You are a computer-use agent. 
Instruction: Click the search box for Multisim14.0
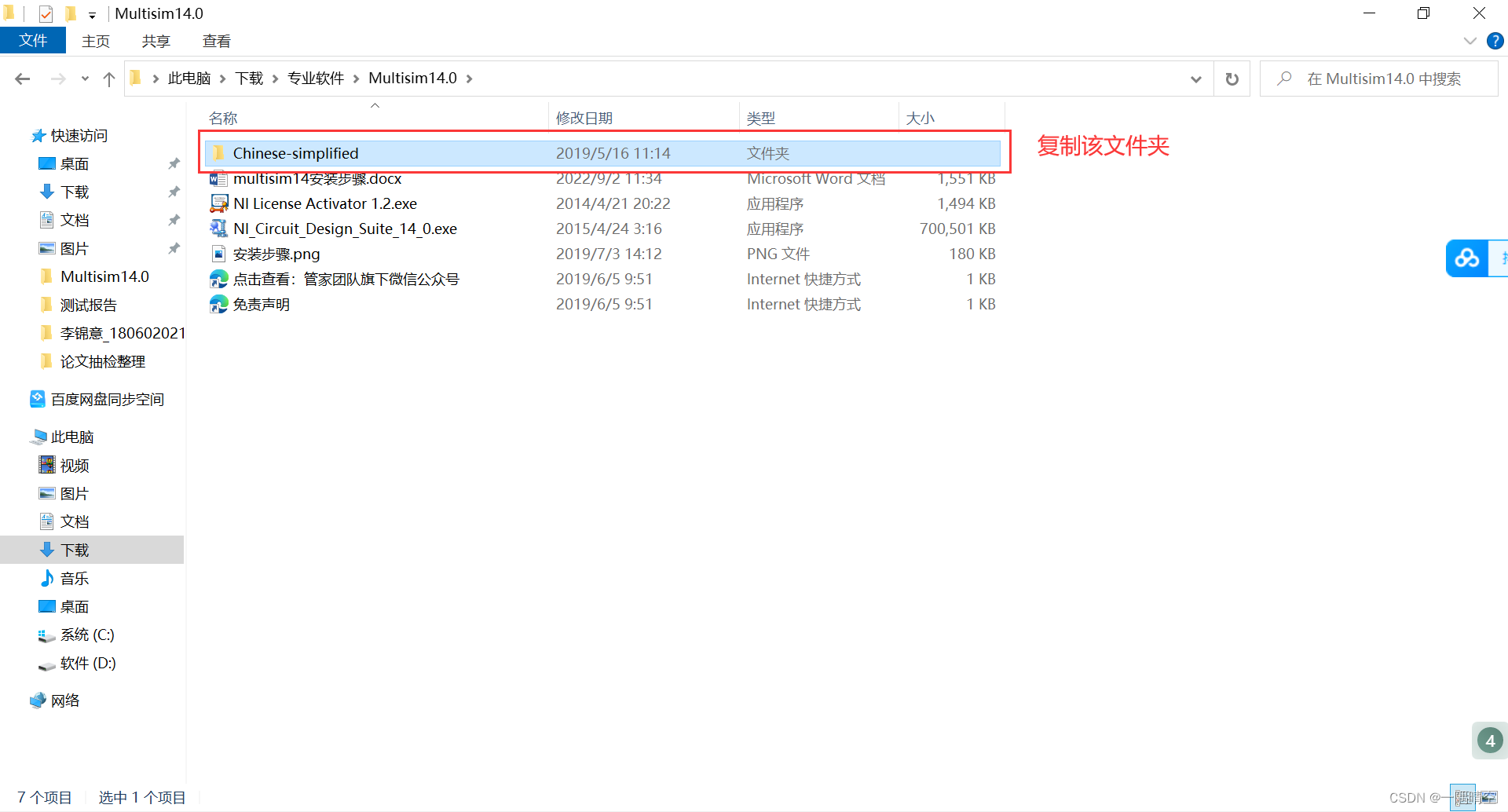[x=1379, y=79]
